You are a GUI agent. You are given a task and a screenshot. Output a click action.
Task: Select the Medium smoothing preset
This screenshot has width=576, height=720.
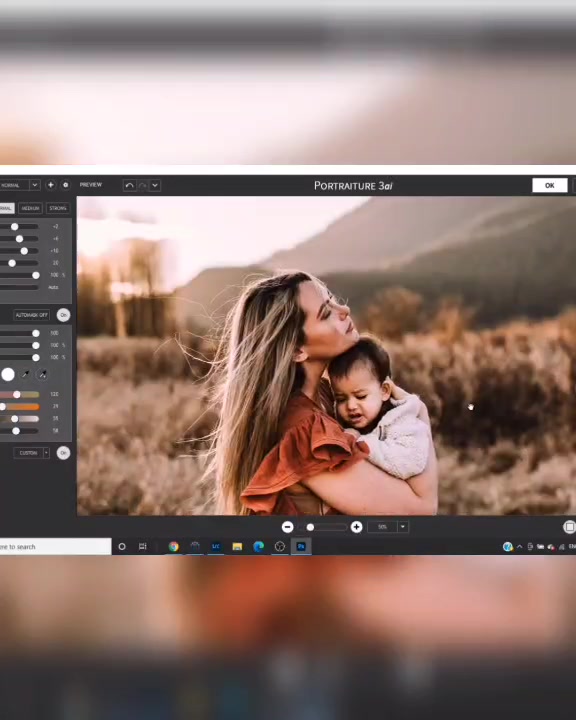[30, 208]
